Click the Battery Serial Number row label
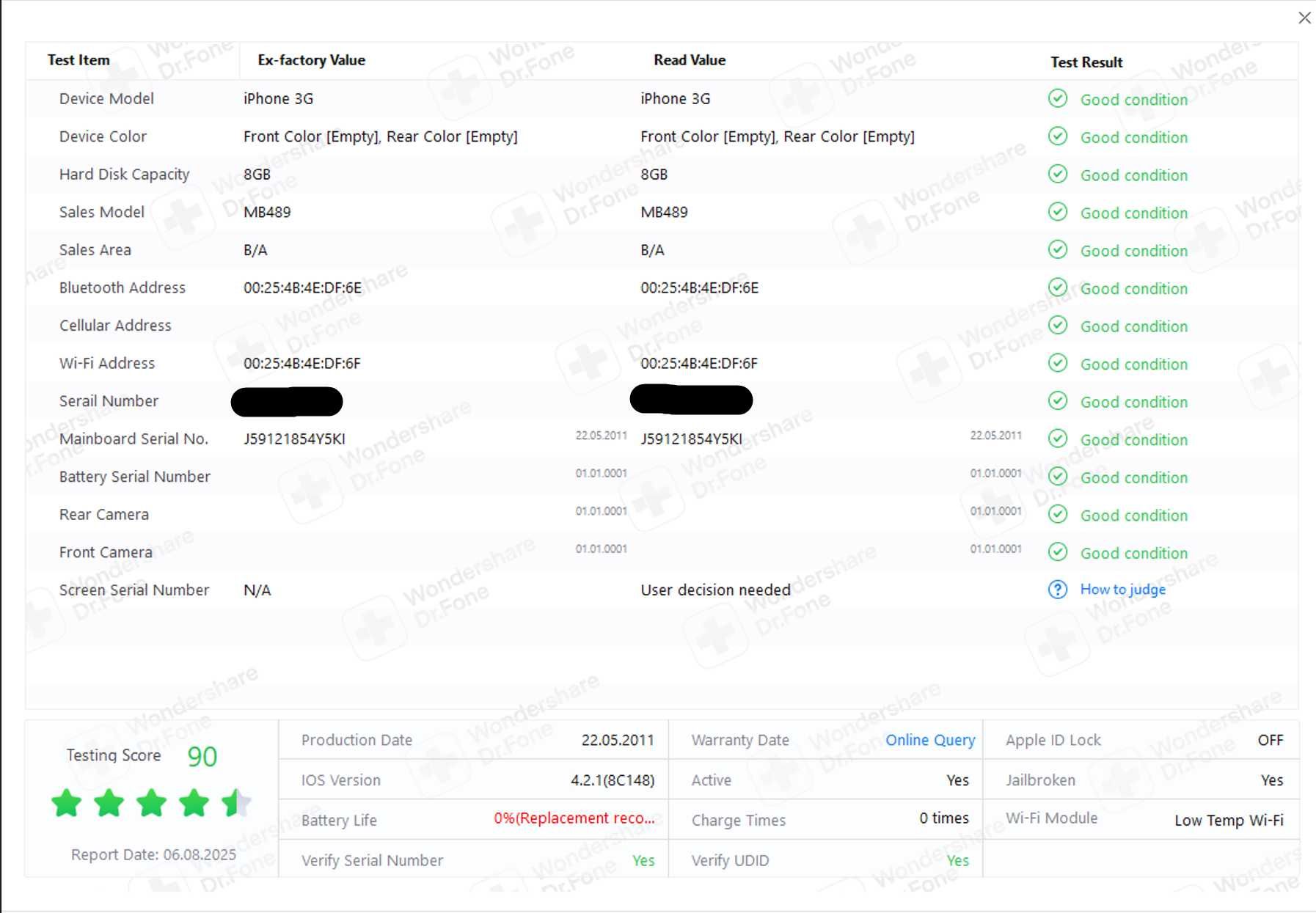 tap(135, 477)
